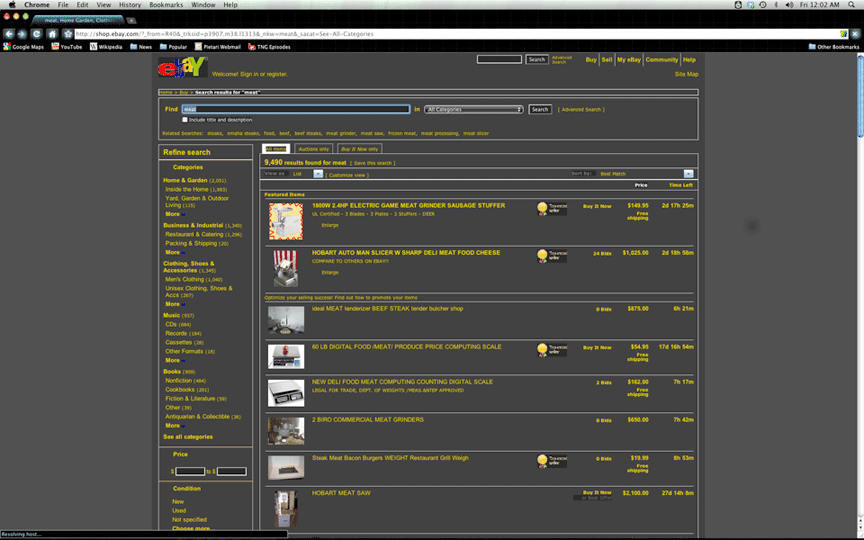The image size is (864, 540).
Task: Expand More under Music category
Action: click(175, 360)
